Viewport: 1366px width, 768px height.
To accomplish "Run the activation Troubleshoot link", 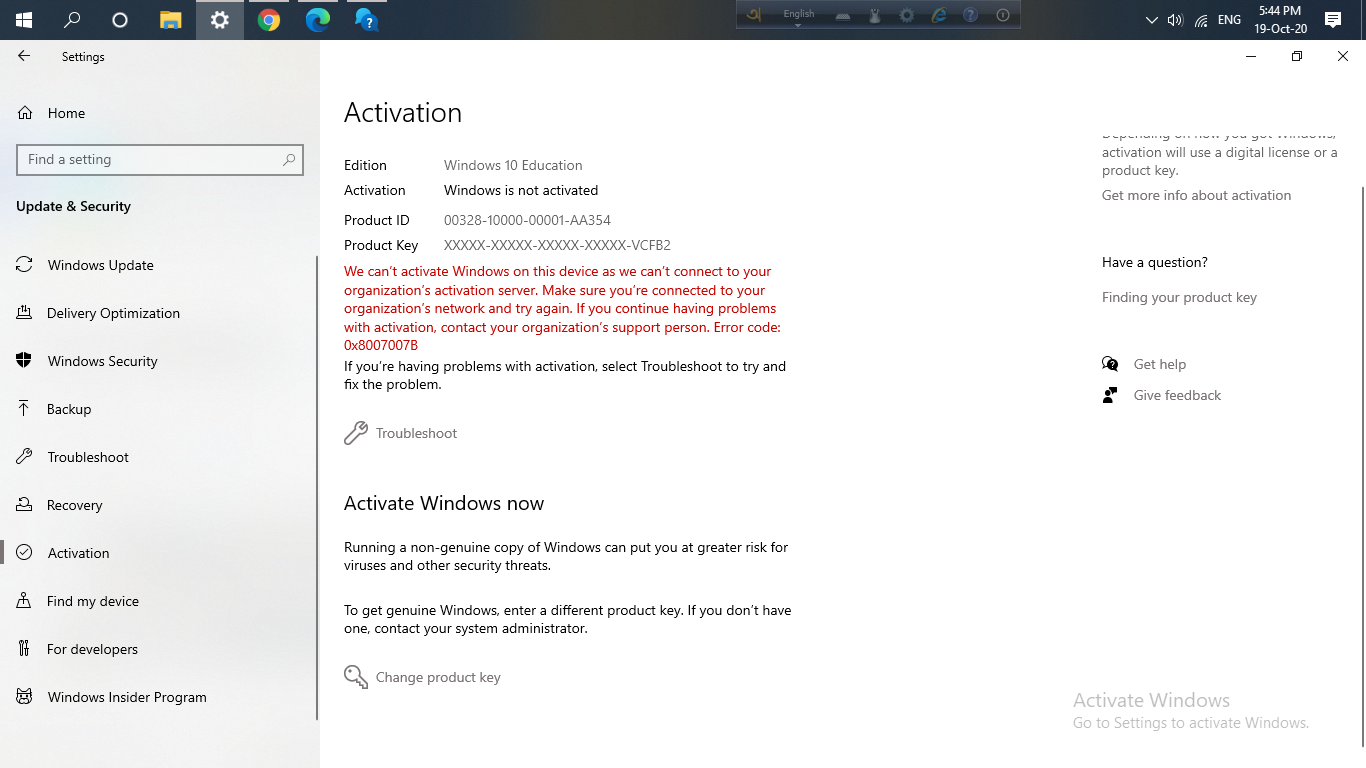I will pos(416,433).
